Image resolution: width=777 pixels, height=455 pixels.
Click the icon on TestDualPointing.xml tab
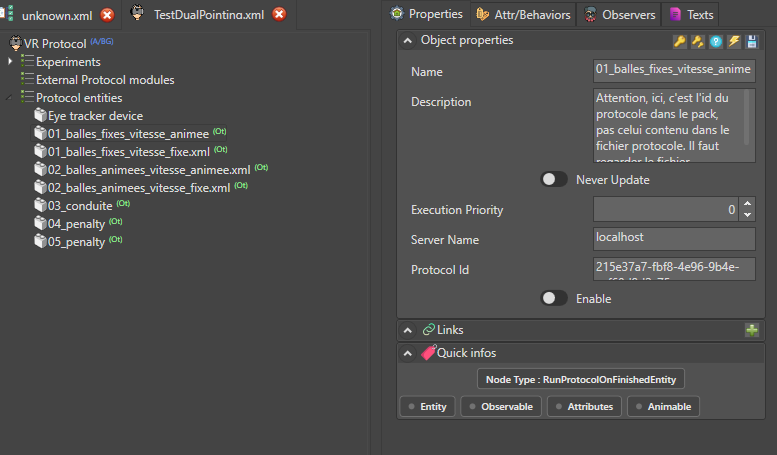(137, 13)
